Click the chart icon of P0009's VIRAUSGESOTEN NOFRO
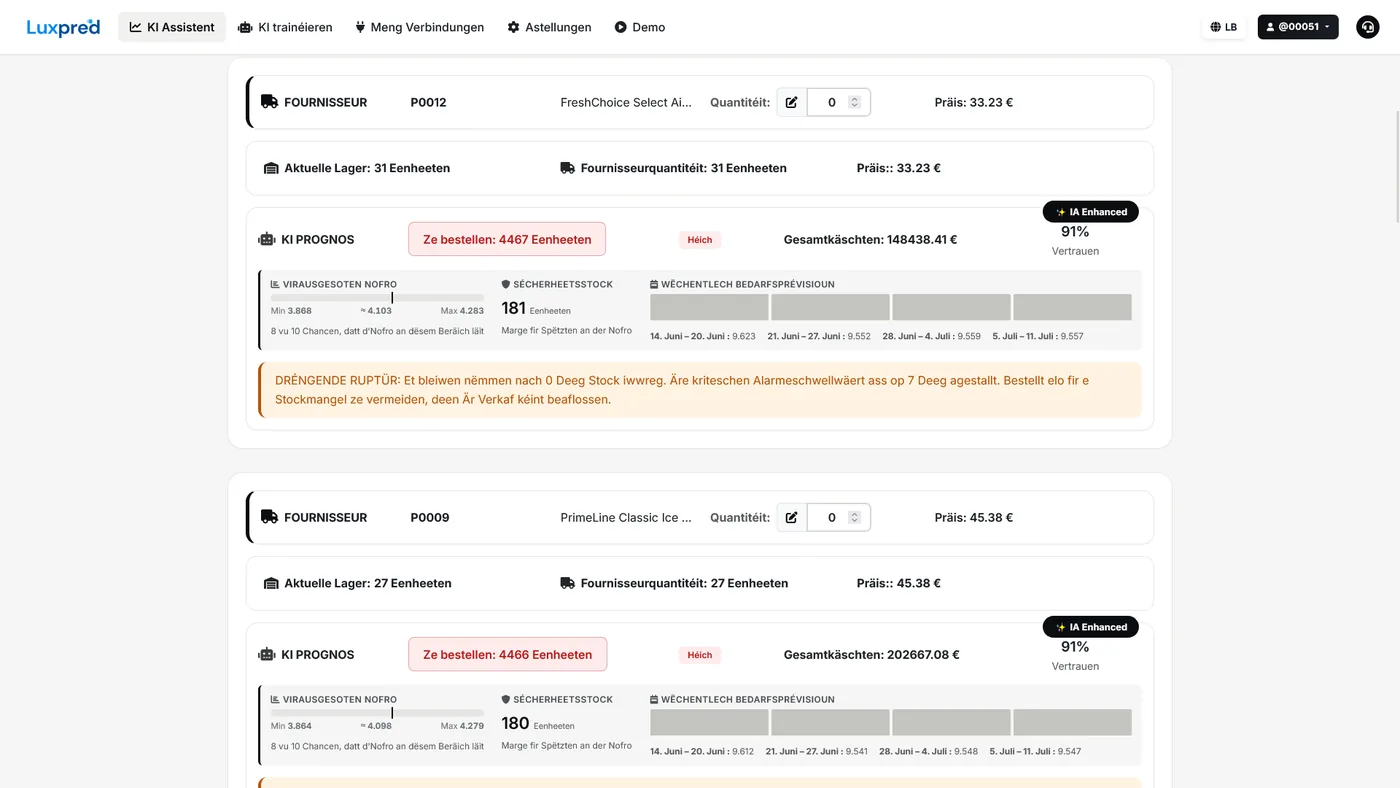This screenshot has height=788, width=1400. 275,699
